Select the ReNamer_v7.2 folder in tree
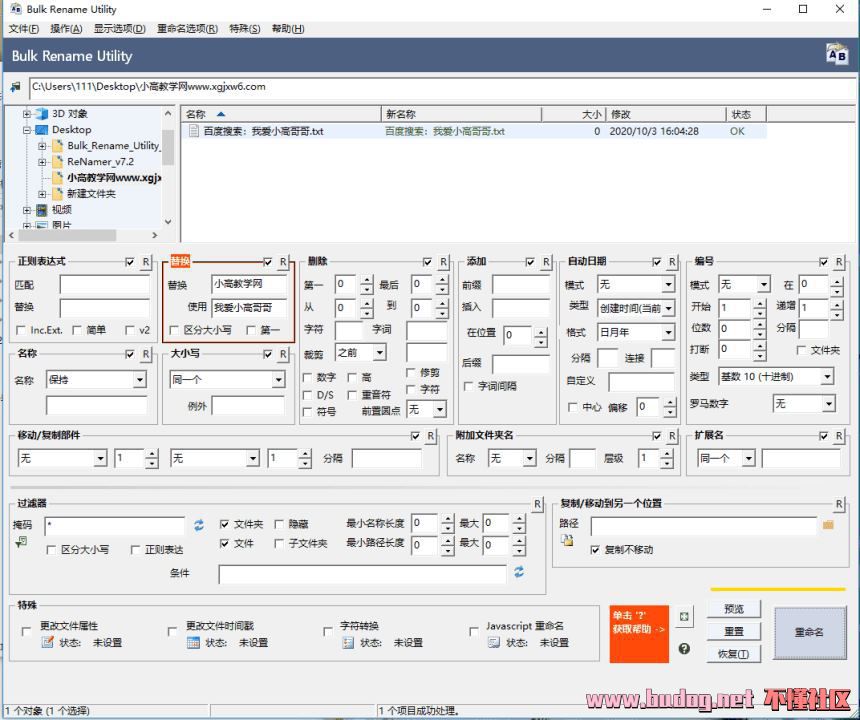The image size is (860, 720). point(100,162)
